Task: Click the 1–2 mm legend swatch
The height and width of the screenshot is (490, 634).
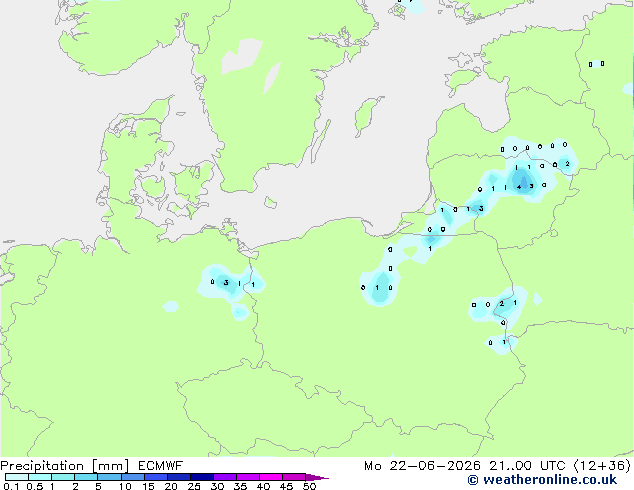Action: click(63, 477)
